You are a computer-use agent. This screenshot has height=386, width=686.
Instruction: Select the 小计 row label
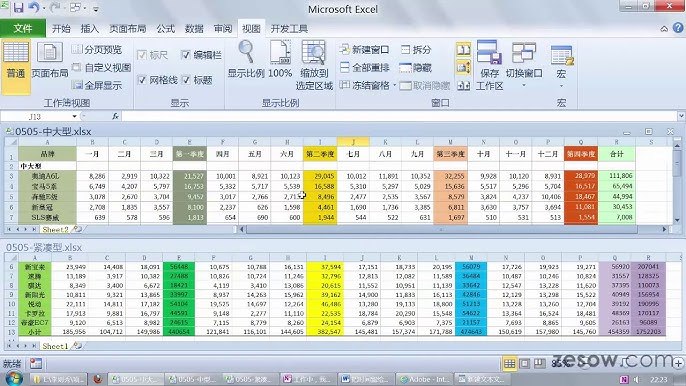(35, 332)
